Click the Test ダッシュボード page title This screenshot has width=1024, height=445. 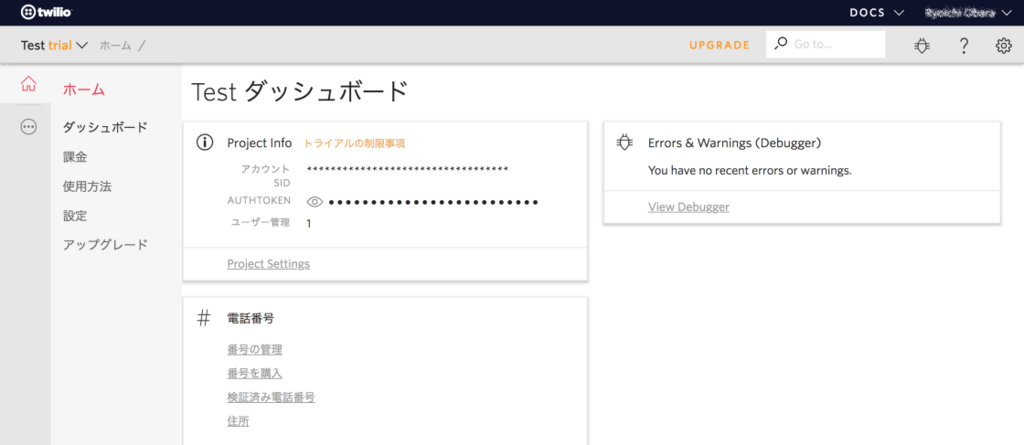pyautogui.click(x=300, y=92)
